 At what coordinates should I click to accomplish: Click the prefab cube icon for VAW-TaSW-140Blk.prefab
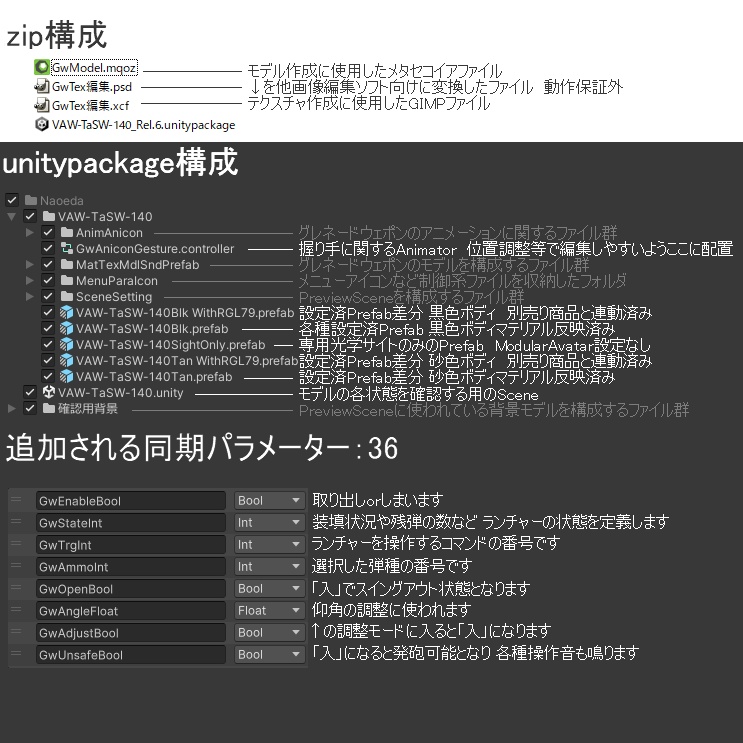(67, 328)
